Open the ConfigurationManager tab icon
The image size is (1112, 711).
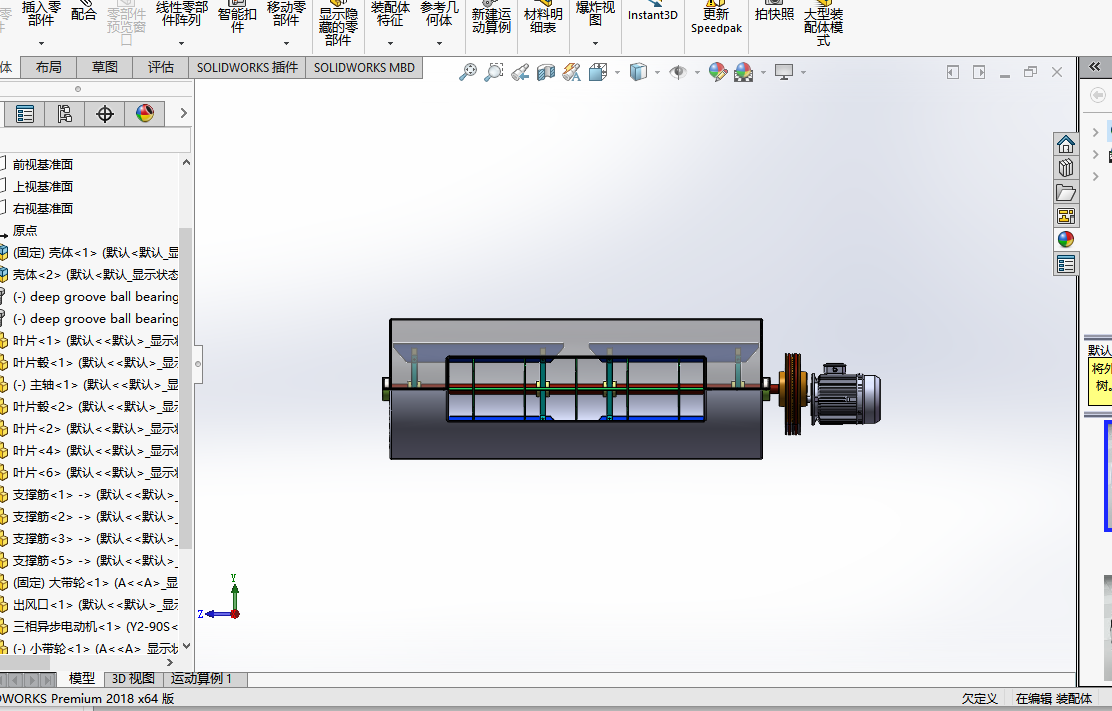pos(65,113)
